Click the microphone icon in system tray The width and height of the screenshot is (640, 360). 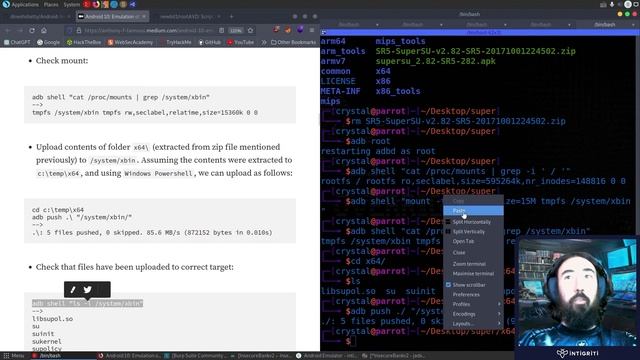click(x=612, y=4)
